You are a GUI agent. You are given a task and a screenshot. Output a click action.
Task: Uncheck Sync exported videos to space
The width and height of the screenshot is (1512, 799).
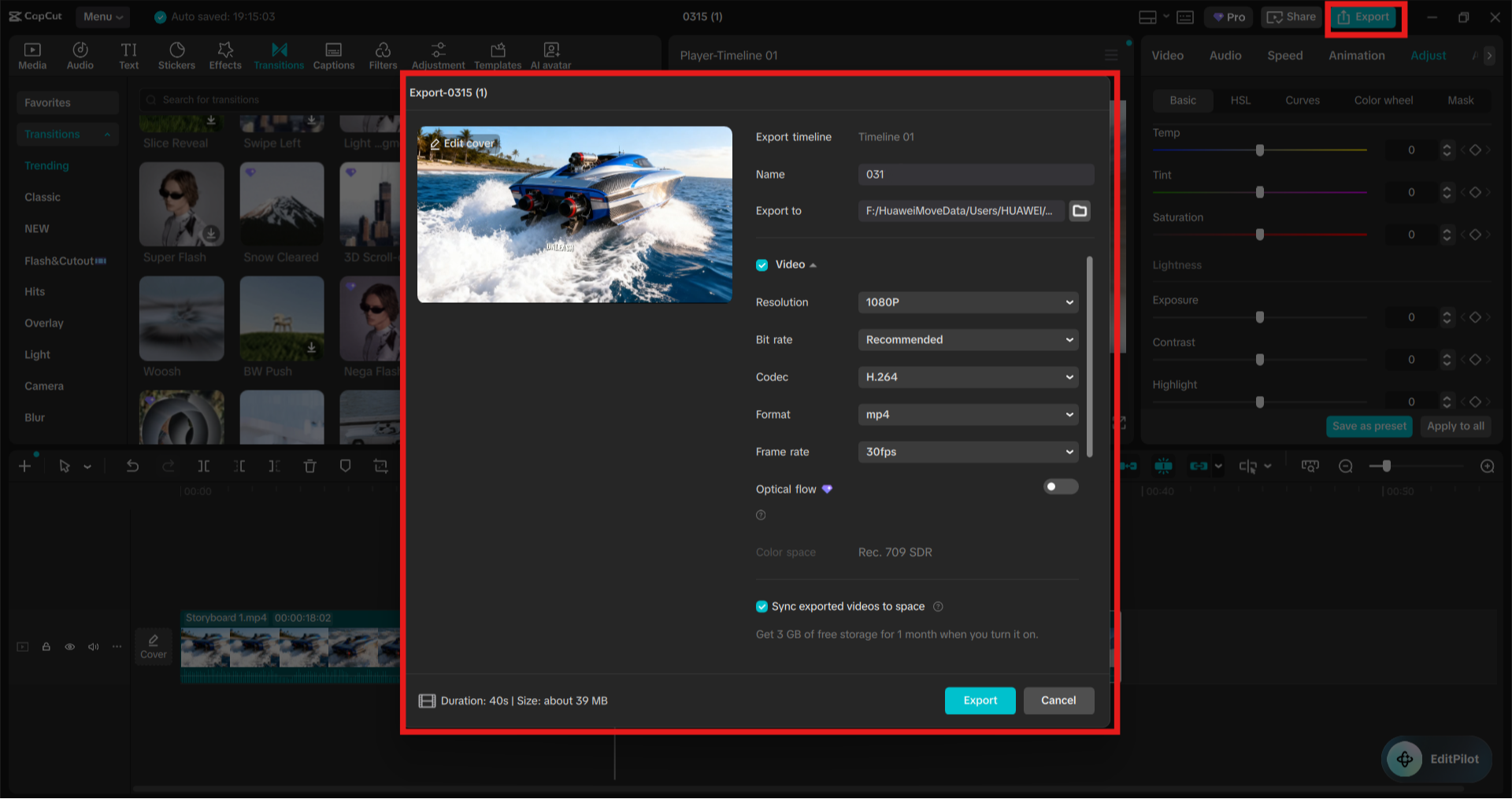[x=762, y=607]
